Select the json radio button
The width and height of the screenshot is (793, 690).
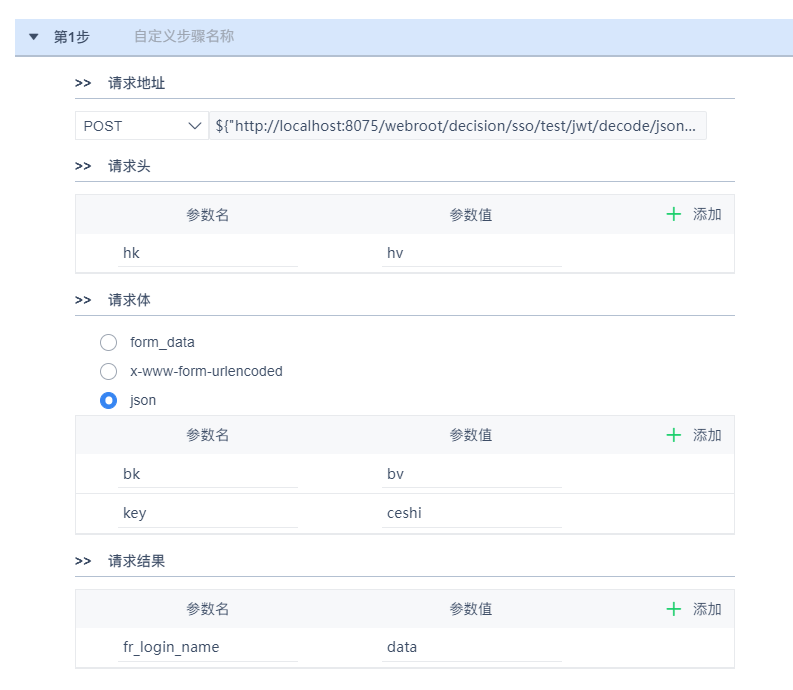tap(109, 401)
